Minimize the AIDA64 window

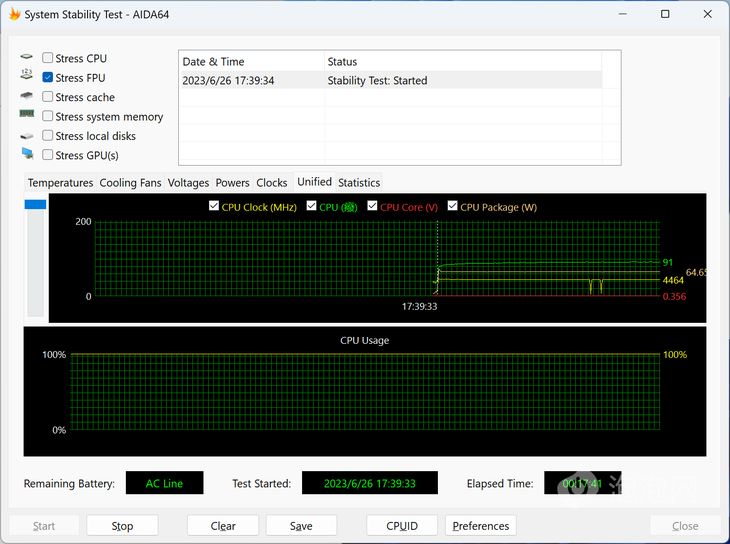point(622,14)
